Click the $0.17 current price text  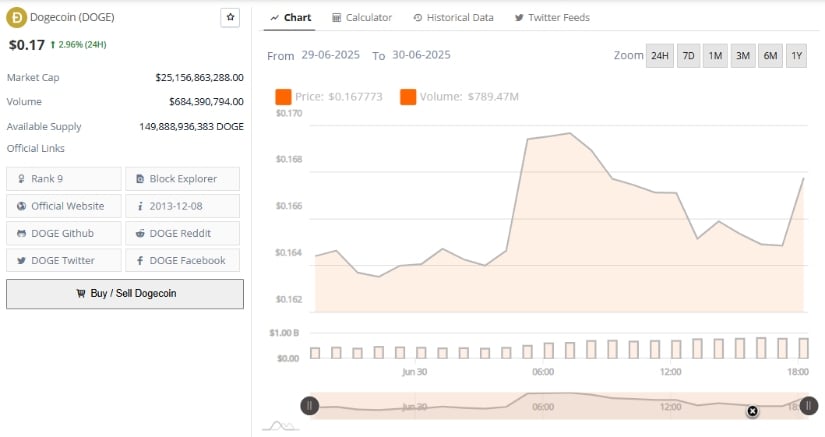point(27,45)
